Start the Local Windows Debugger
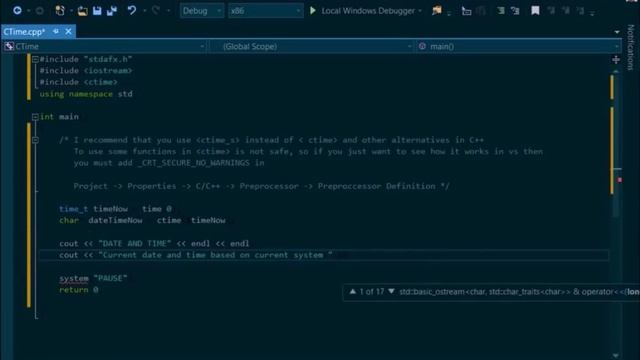The width and height of the screenshot is (640, 360). (362, 11)
